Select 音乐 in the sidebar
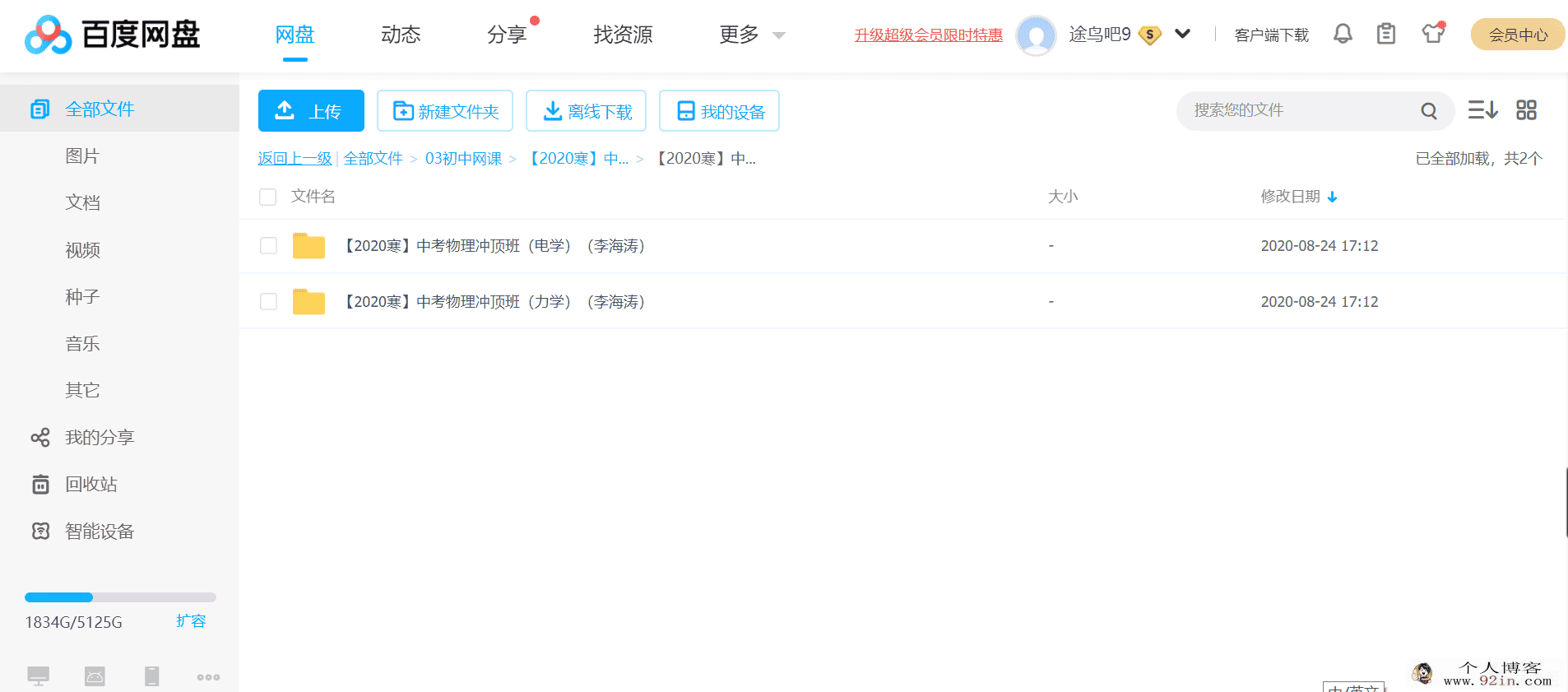This screenshot has height=692, width=1568. pos(82,343)
